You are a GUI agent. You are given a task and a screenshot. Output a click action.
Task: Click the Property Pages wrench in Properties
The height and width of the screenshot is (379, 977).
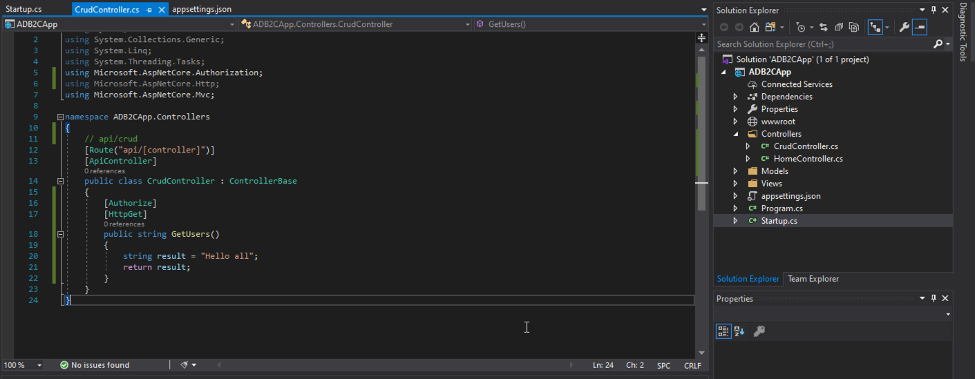(x=758, y=332)
